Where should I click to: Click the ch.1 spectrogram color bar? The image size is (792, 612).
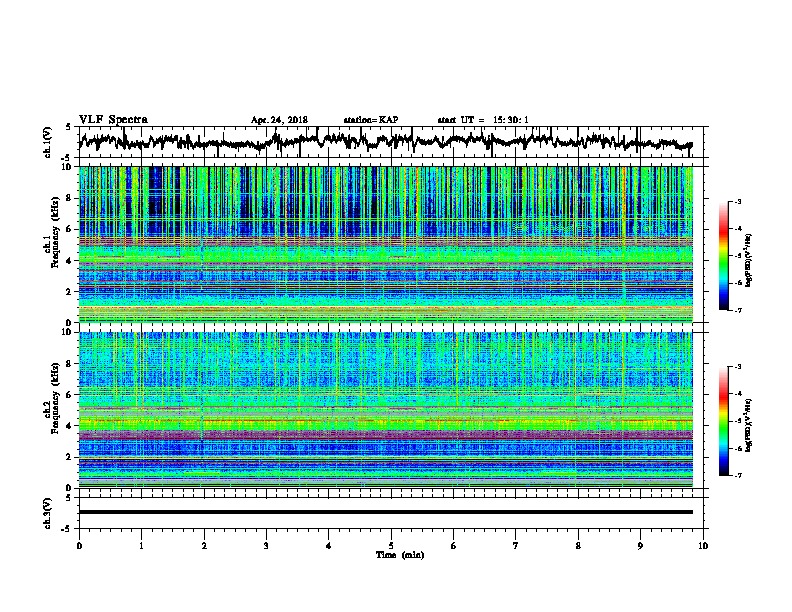point(723,256)
